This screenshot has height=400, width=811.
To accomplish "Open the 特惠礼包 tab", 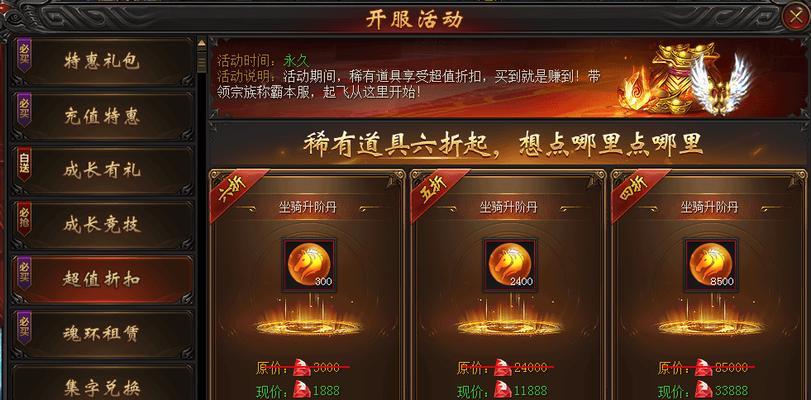I will [x=102, y=62].
